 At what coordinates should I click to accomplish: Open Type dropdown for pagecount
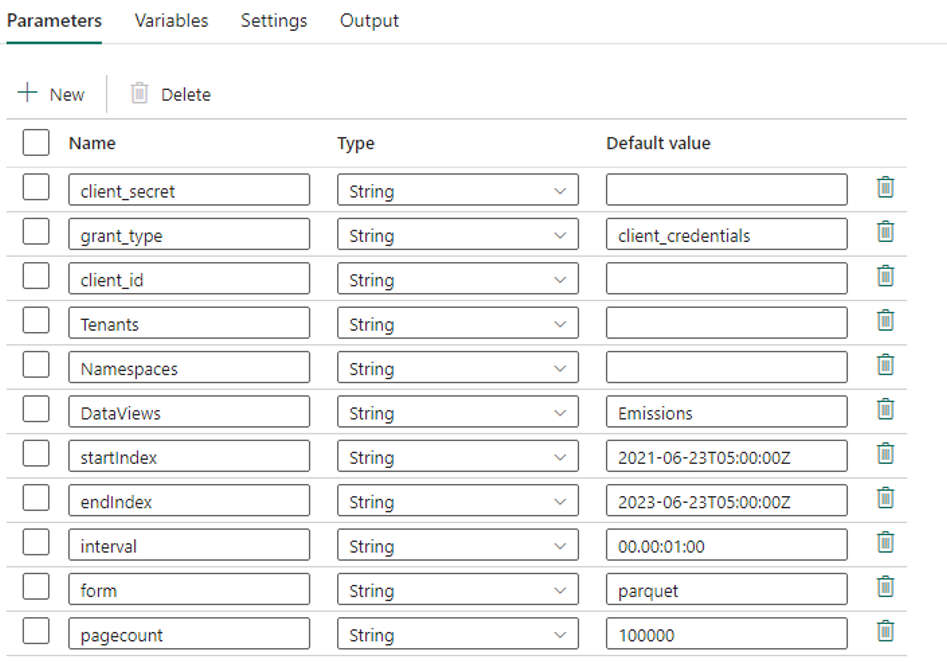pos(458,633)
